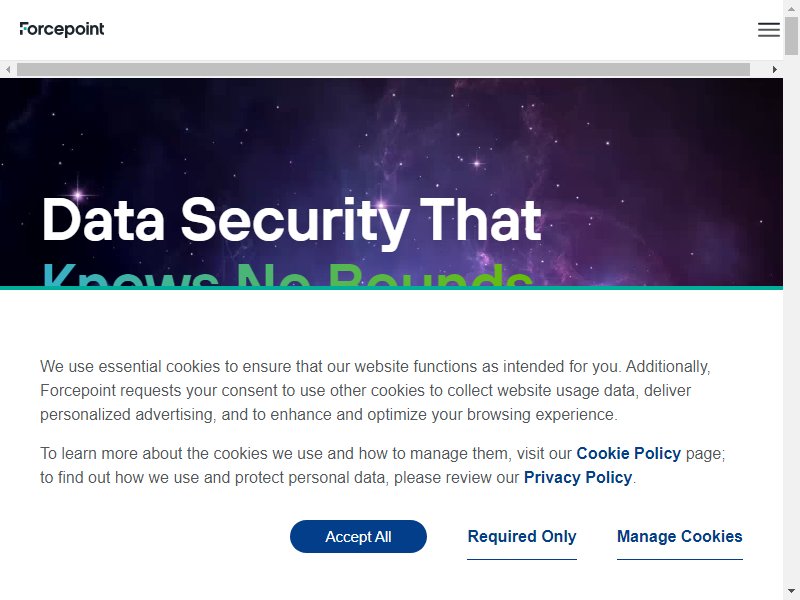Image resolution: width=800 pixels, height=600 pixels.
Task: Click the gradient "Knows No Bounds" heading text
Action: coord(287,274)
